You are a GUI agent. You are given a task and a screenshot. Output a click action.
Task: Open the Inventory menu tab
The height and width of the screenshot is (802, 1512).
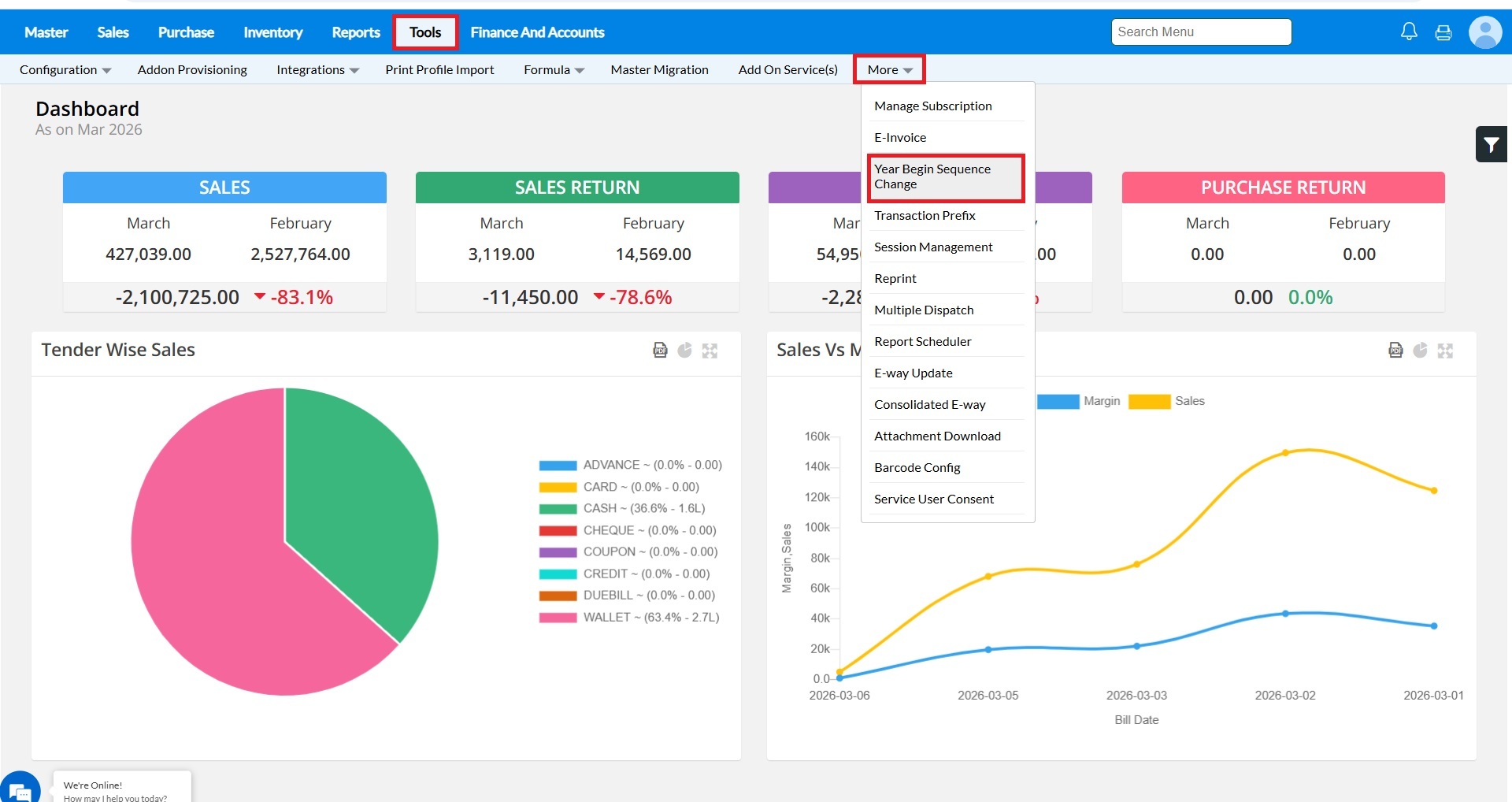tap(272, 32)
